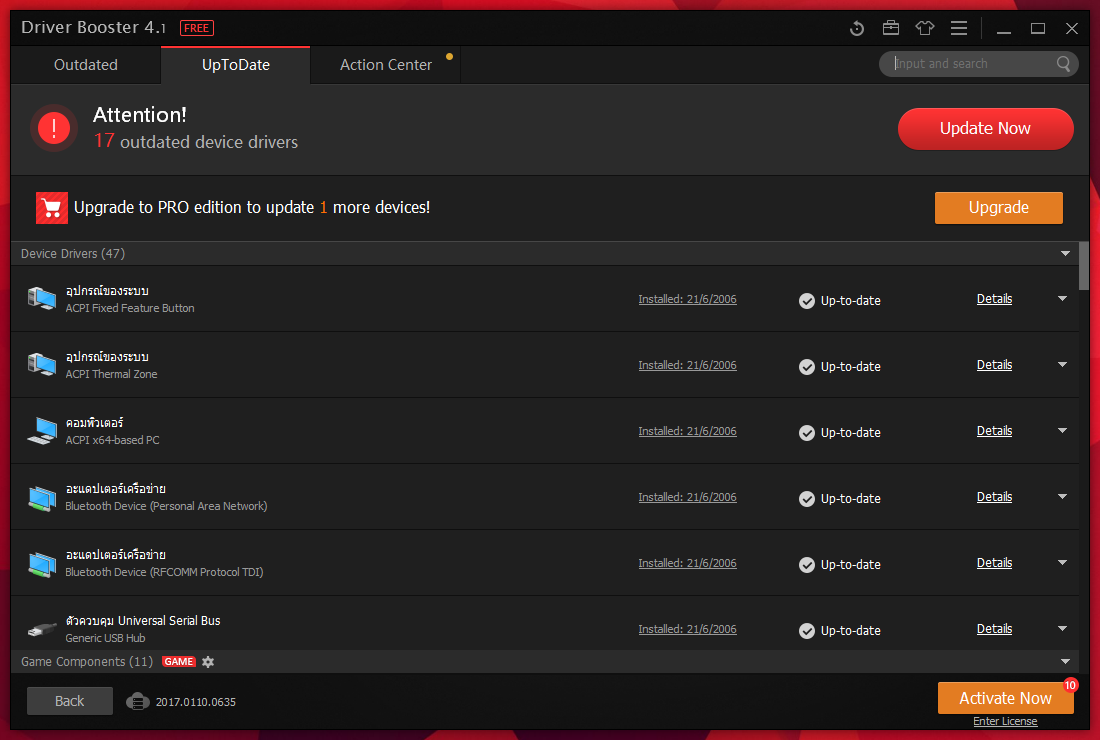Click 'Upgrade to PRO edition' message text
The width and height of the screenshot is (1100, 740).
tap(252, 208)
